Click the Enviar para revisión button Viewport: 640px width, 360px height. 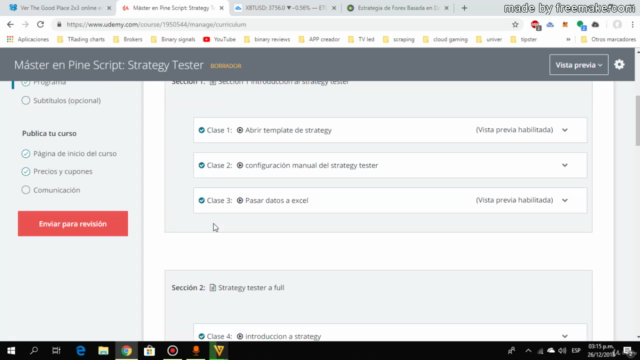(73, 224)
